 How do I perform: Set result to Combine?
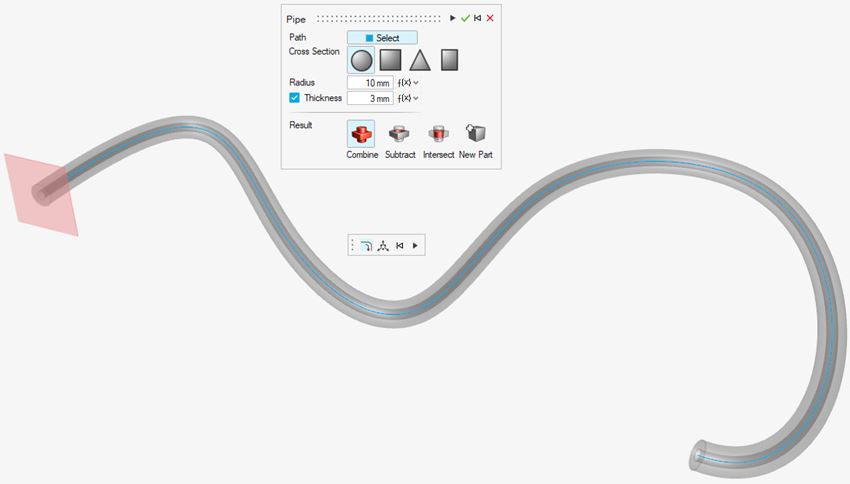point(361,134)
